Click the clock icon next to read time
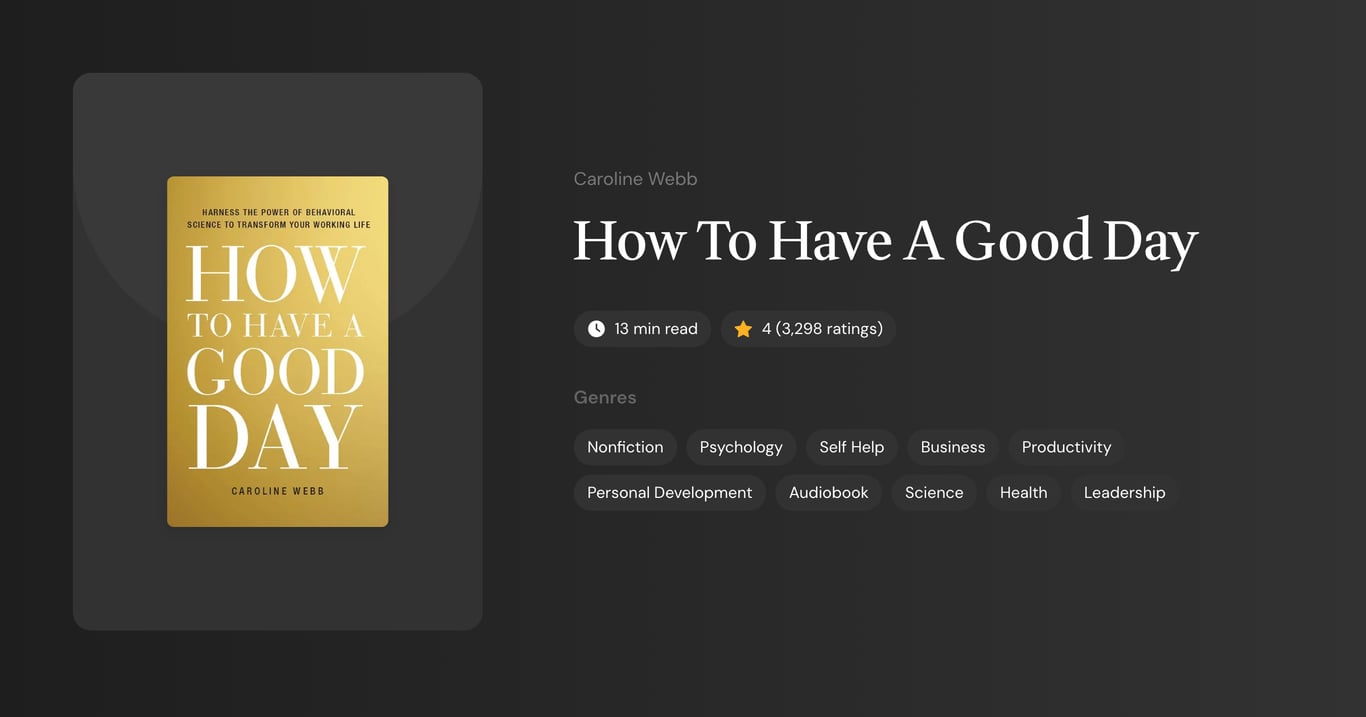 595,328
